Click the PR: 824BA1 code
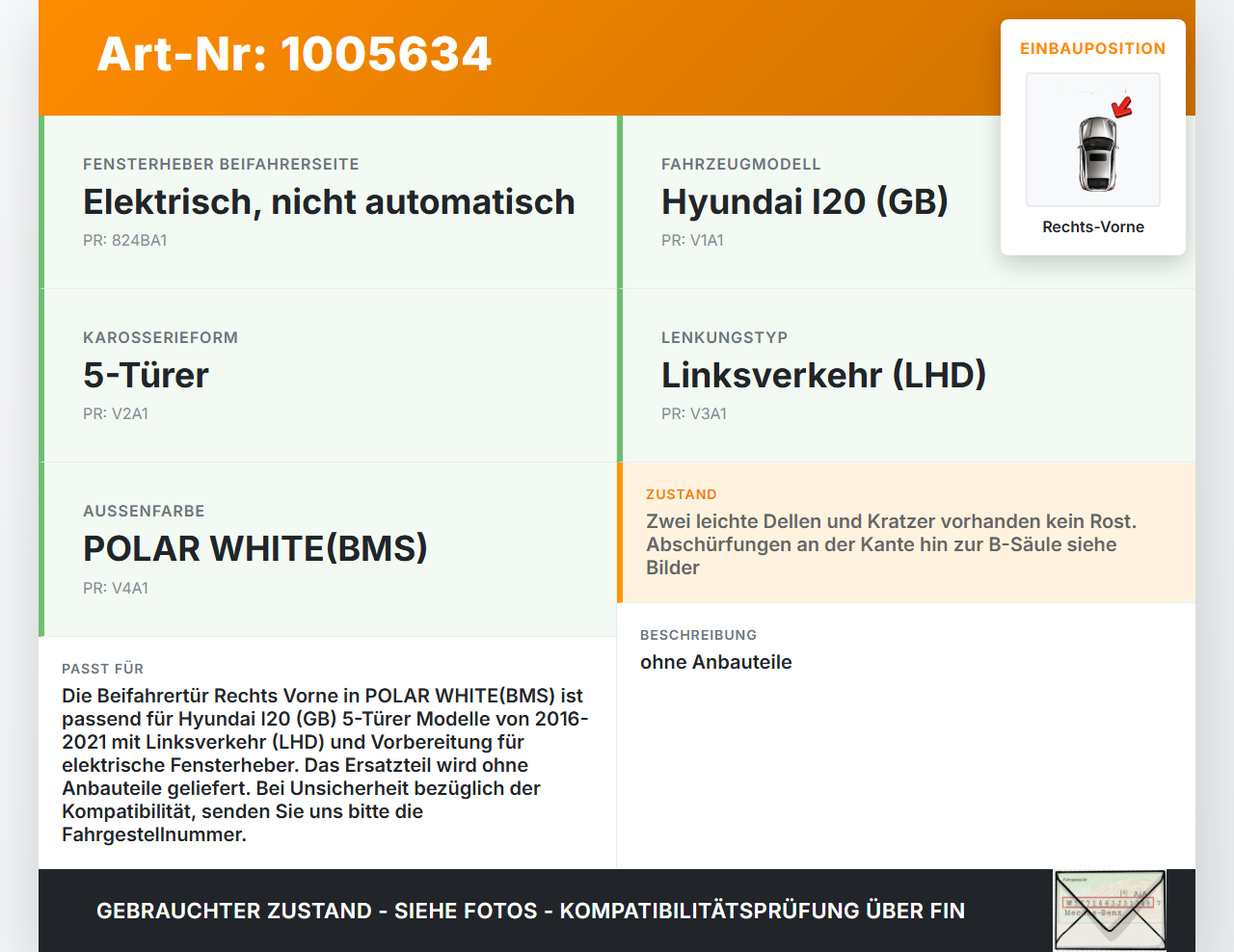This screenshot has height=952, width=1234. pyautogui.click(x=125, y=240)
